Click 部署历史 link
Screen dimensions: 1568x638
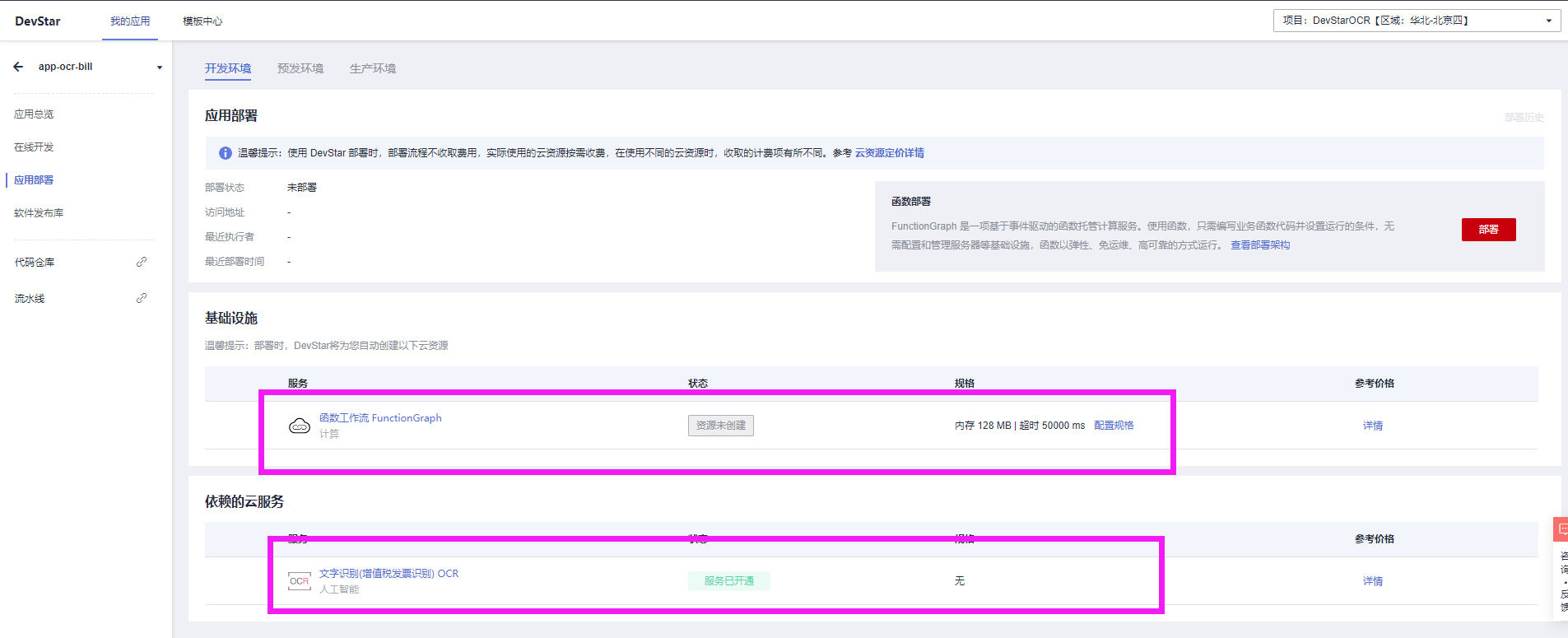[x=1524, y=118]
